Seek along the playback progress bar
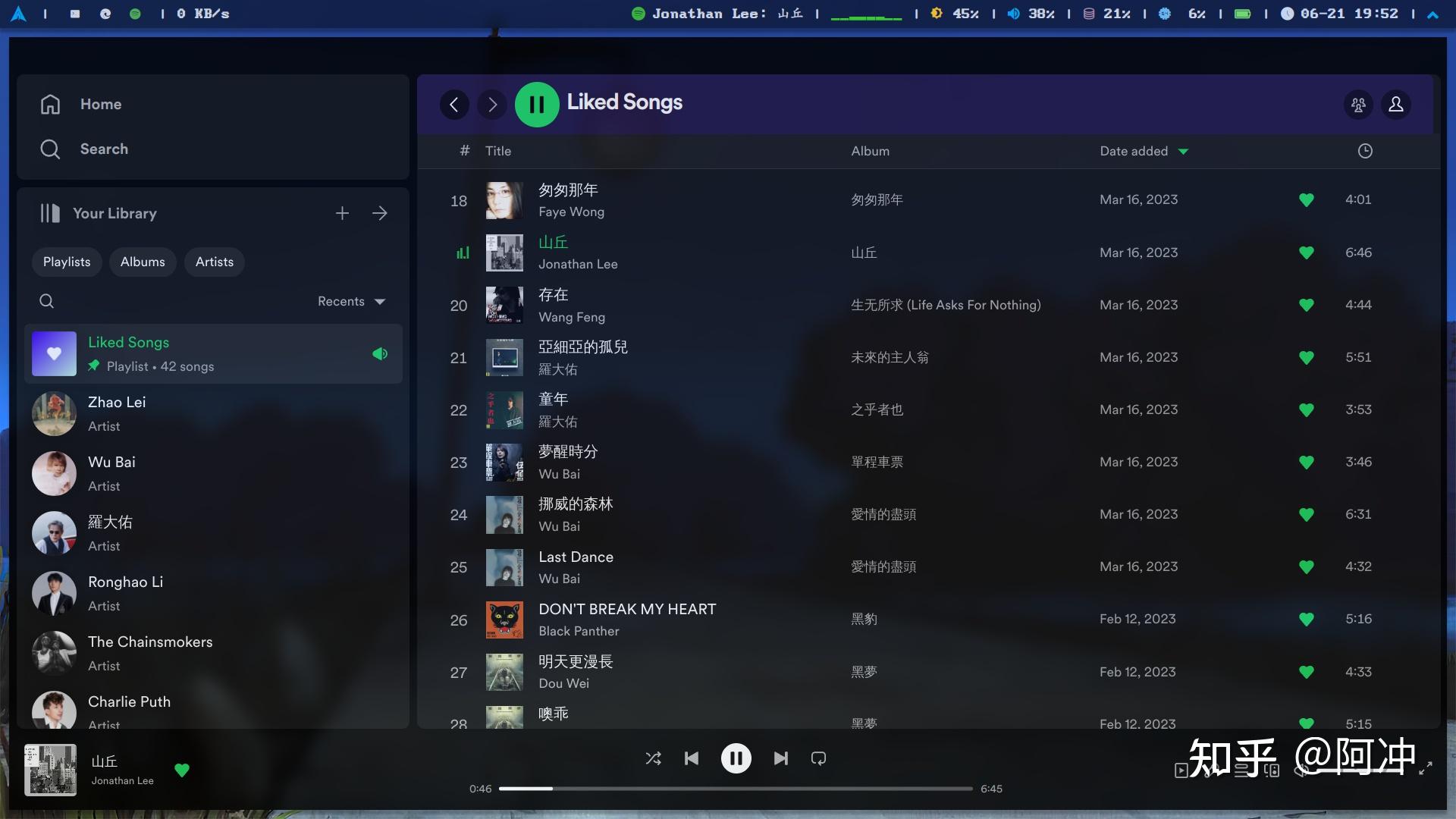This screenshot has width=1456, height=819. point(736,789)
